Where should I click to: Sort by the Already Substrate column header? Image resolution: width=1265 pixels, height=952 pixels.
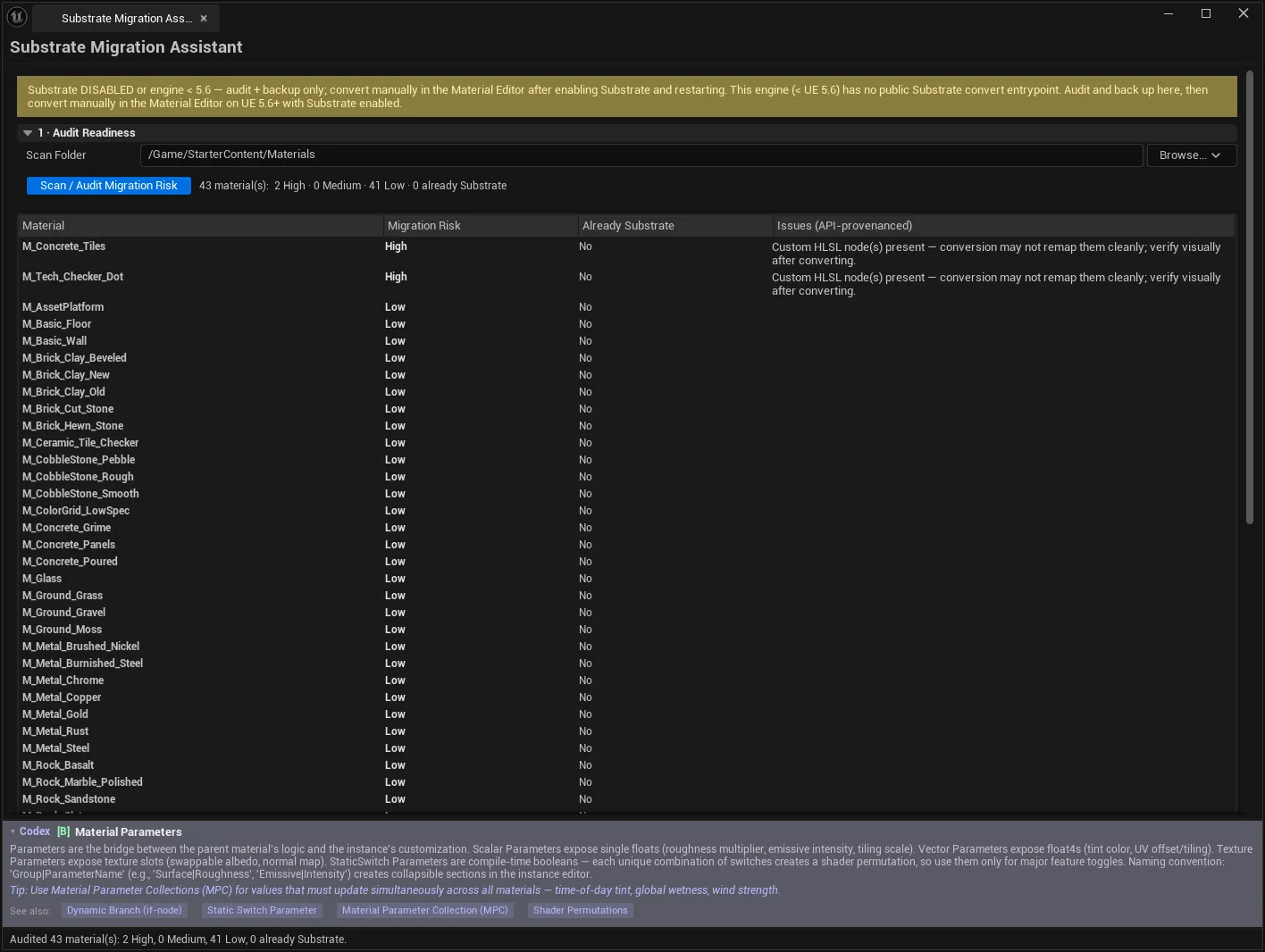tap(674, 226)
